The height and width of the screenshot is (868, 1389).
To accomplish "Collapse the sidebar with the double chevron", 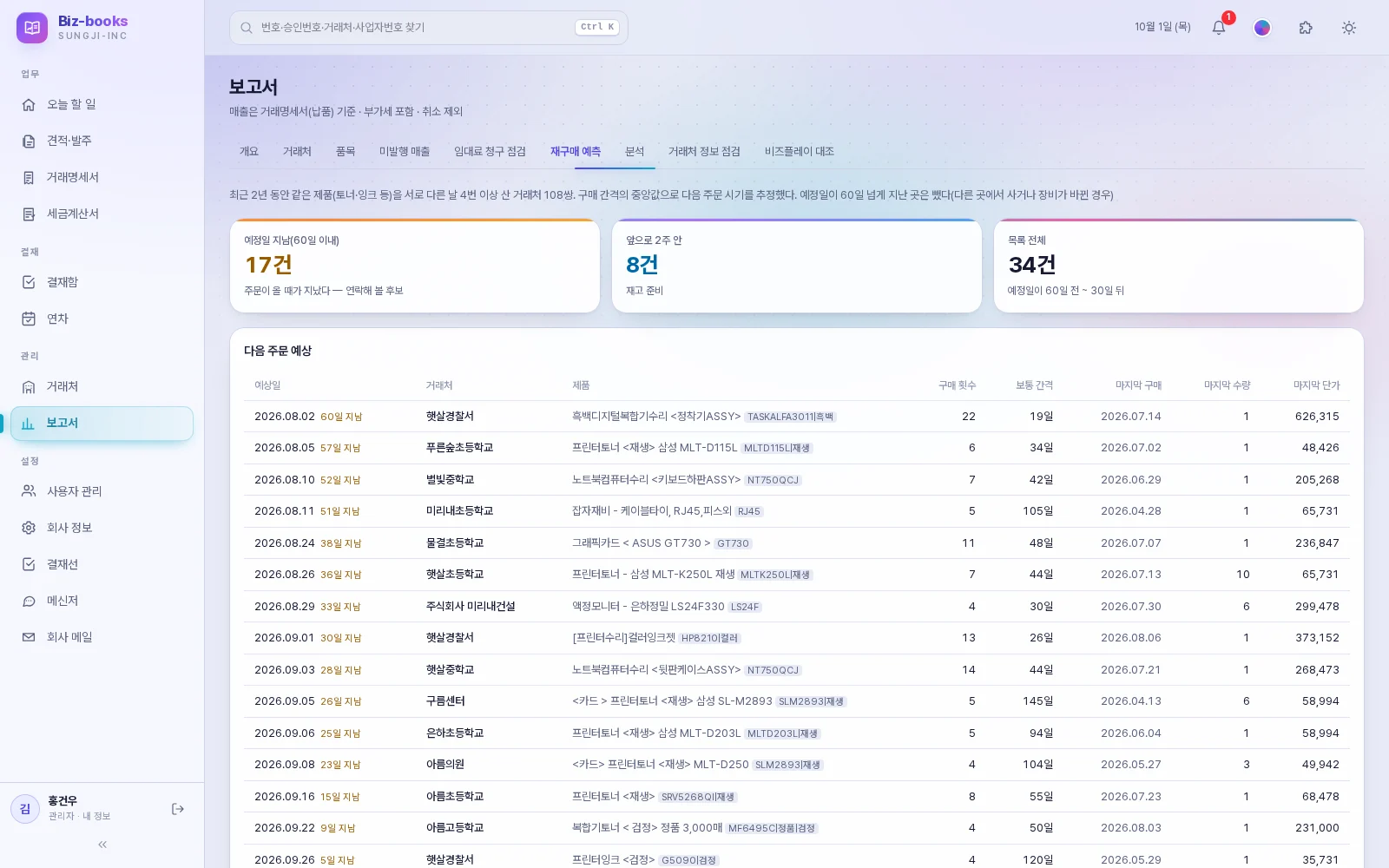I will coord(102,845).
